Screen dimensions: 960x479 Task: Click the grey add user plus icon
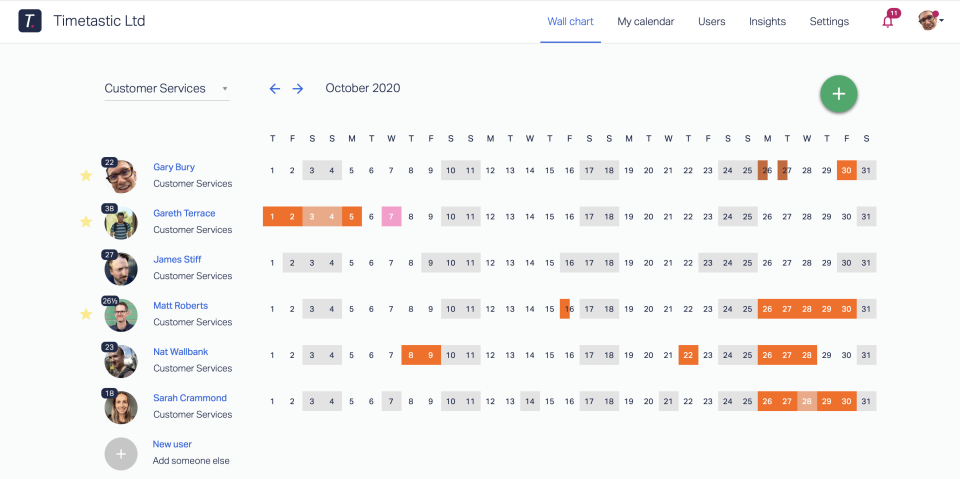coord(121,453)
